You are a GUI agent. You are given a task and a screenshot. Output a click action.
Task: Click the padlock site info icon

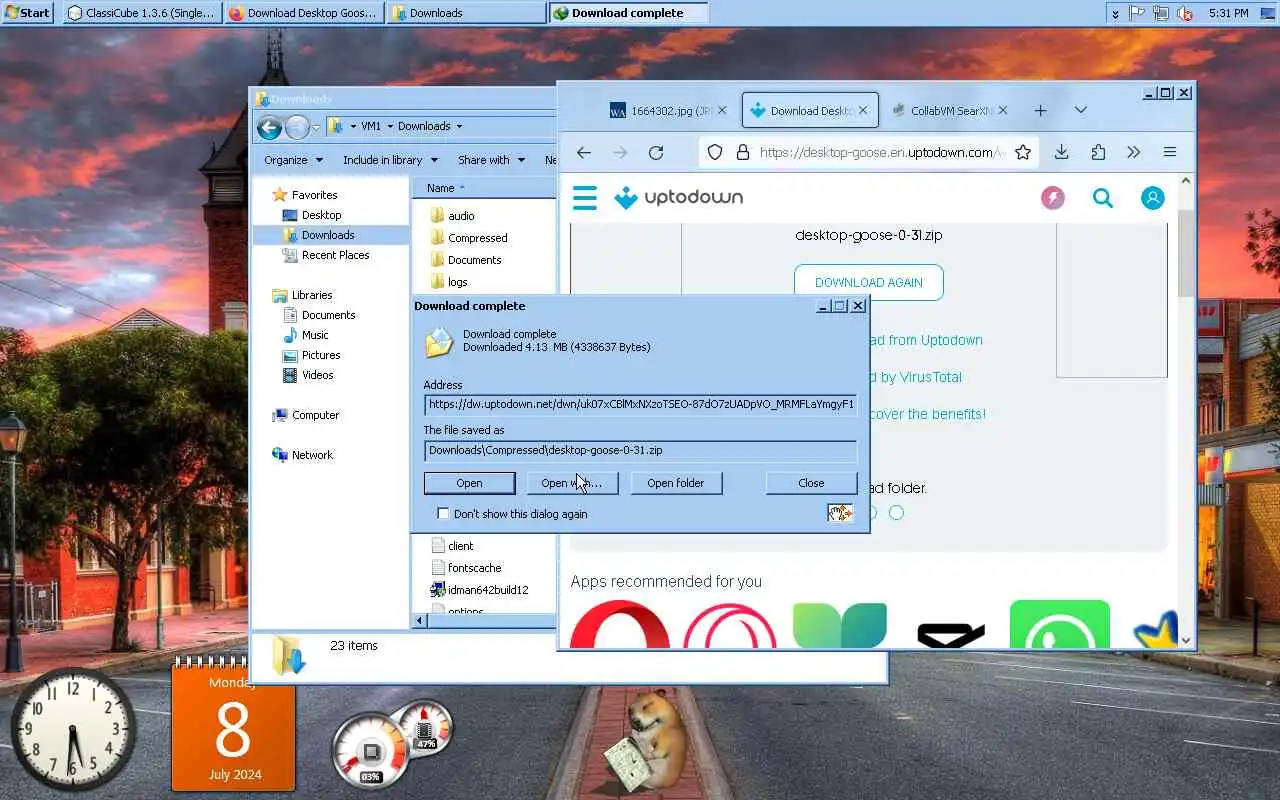[742, 152]
